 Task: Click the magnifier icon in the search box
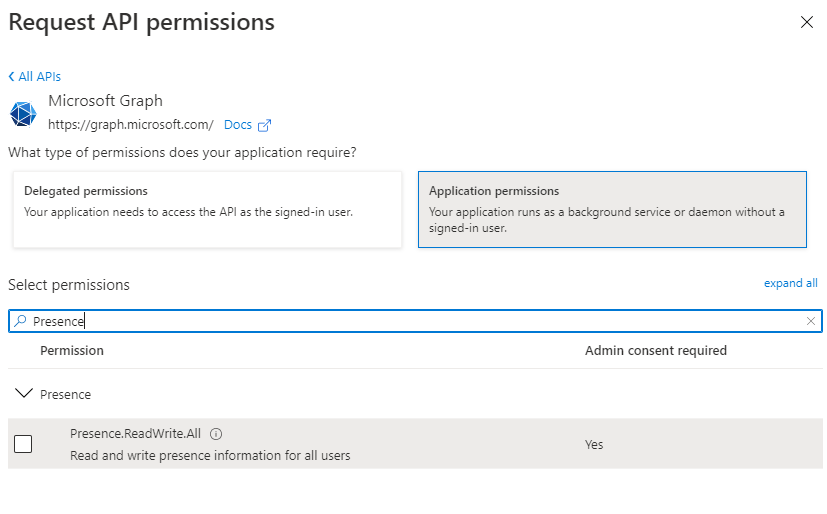(x=20, y=321)
